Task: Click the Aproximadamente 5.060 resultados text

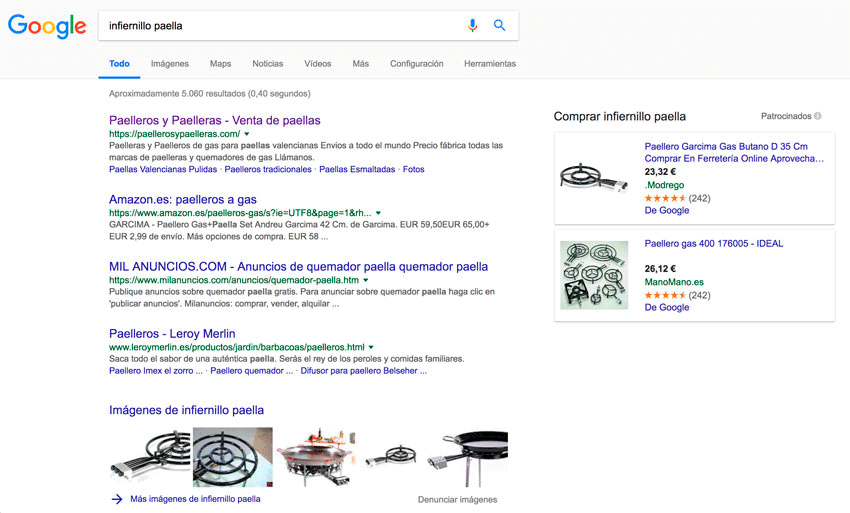Action: coord(210,94)
